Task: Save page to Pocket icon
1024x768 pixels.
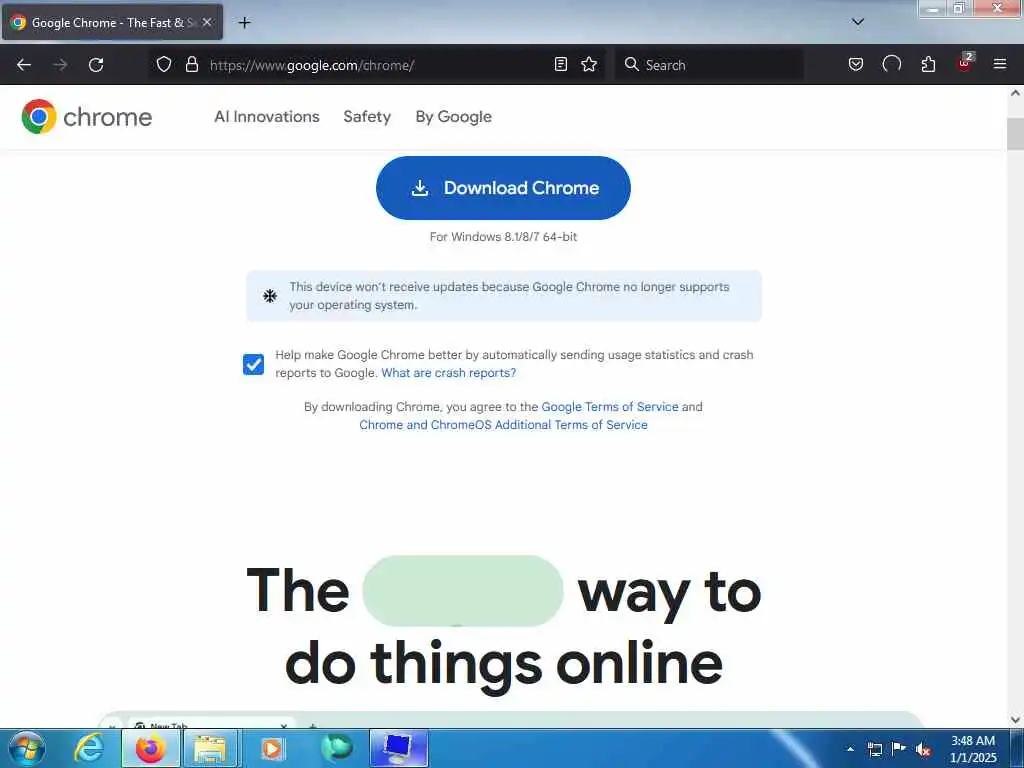Action: [856, 64]
